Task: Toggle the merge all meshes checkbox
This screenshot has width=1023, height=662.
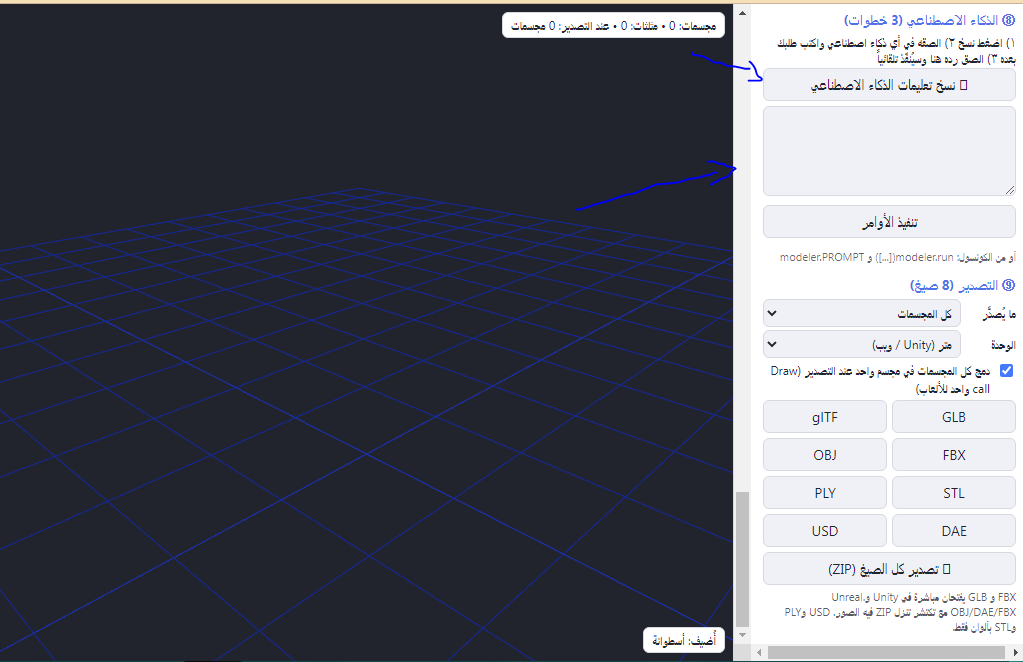Action: 1006,370
